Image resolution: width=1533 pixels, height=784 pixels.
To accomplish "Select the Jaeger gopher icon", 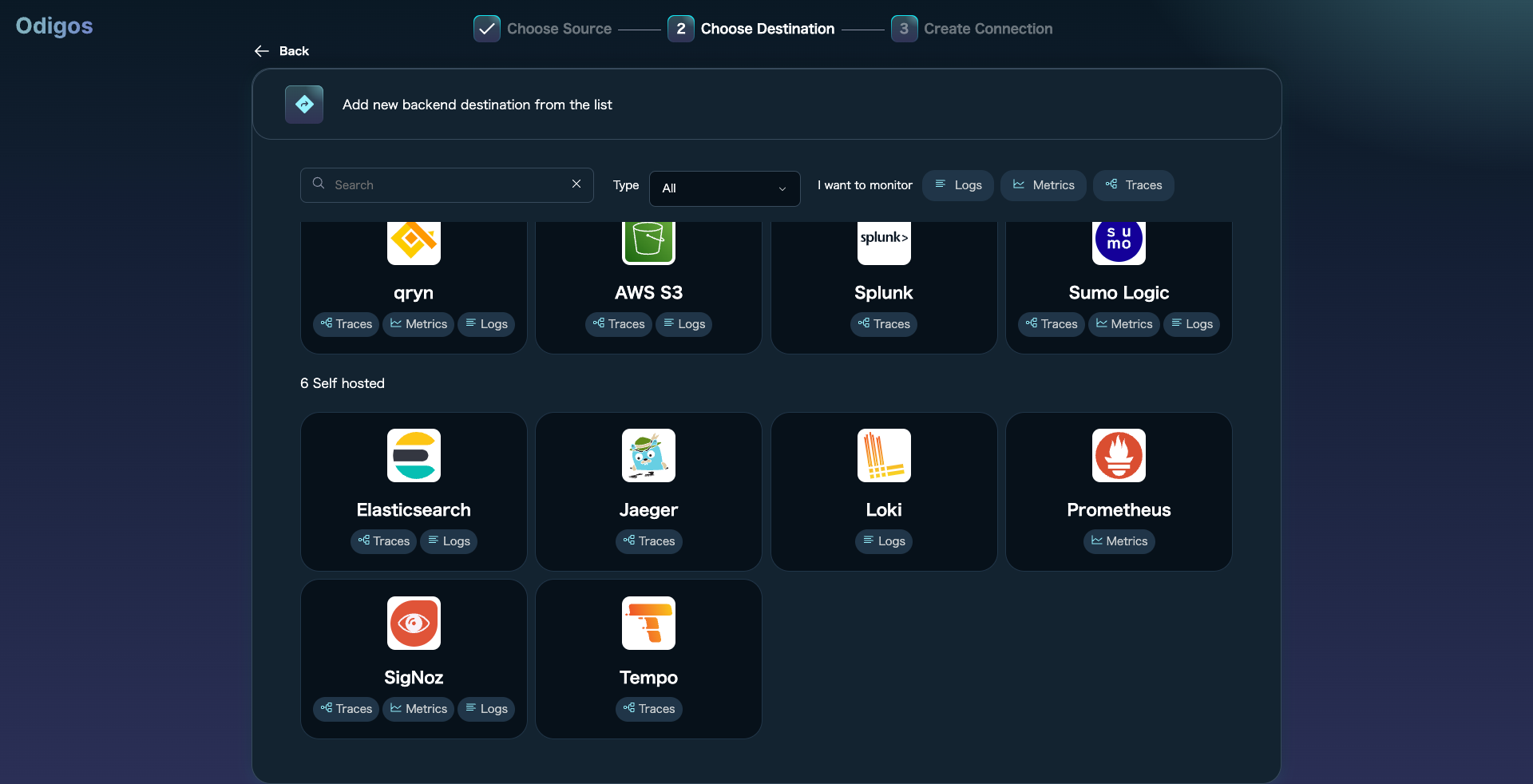I will pos(648,455).
